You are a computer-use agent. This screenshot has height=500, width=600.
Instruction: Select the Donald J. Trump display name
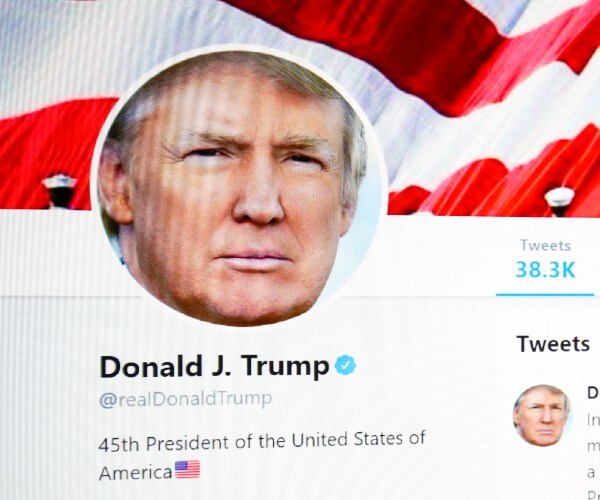pyautogui.click(x=214, y=366)
